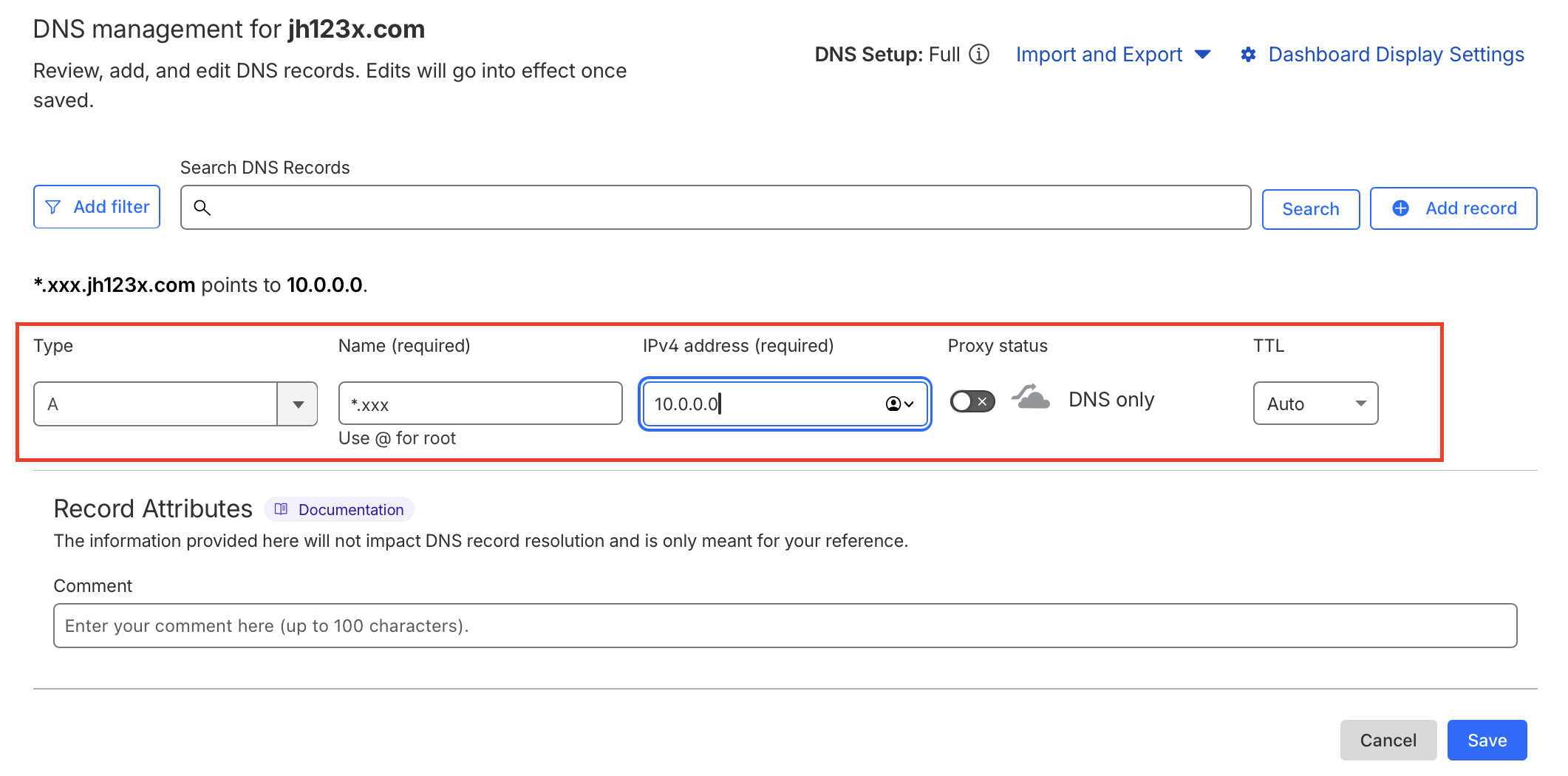
Task: Click the plus icon on Add record
Action: (x=1400, y=208)
